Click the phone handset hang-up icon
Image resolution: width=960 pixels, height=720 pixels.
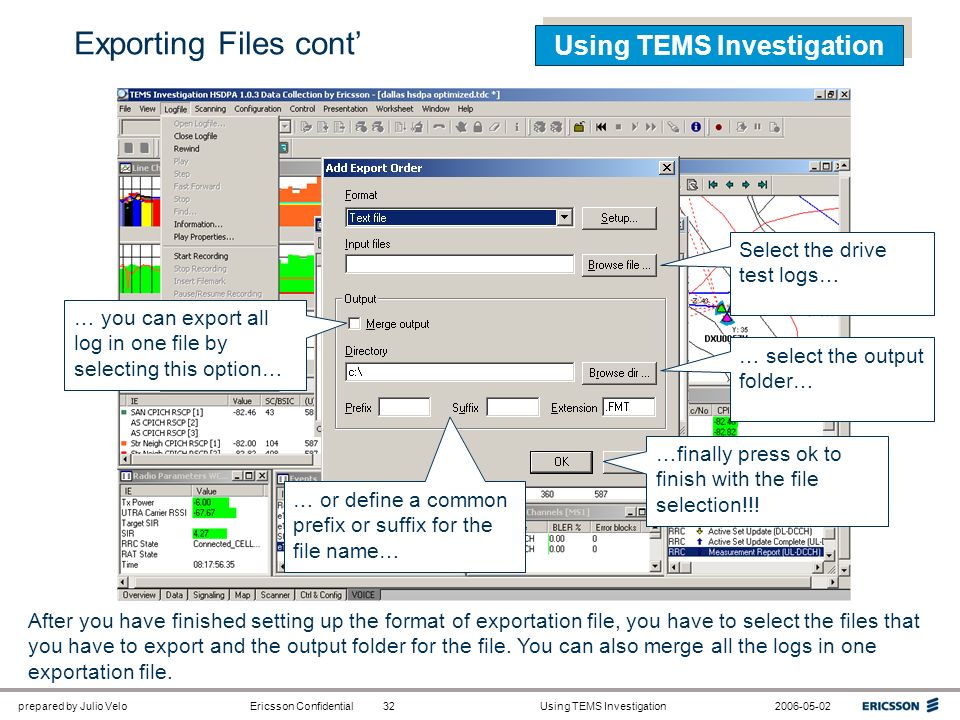438,127
